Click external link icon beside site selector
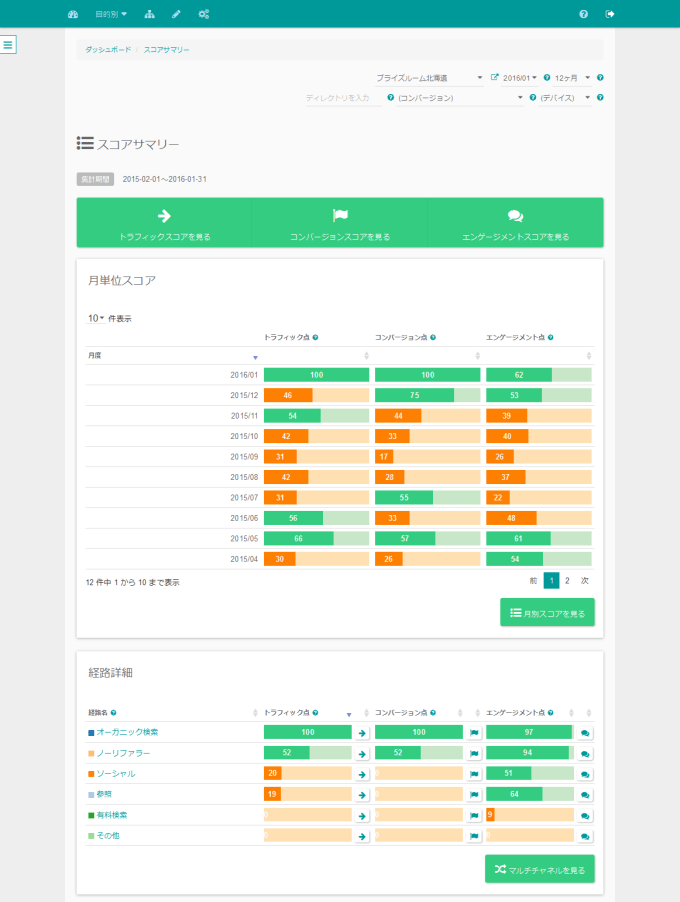This screenshot has height=902, width=680. click(x=494, y=77)
